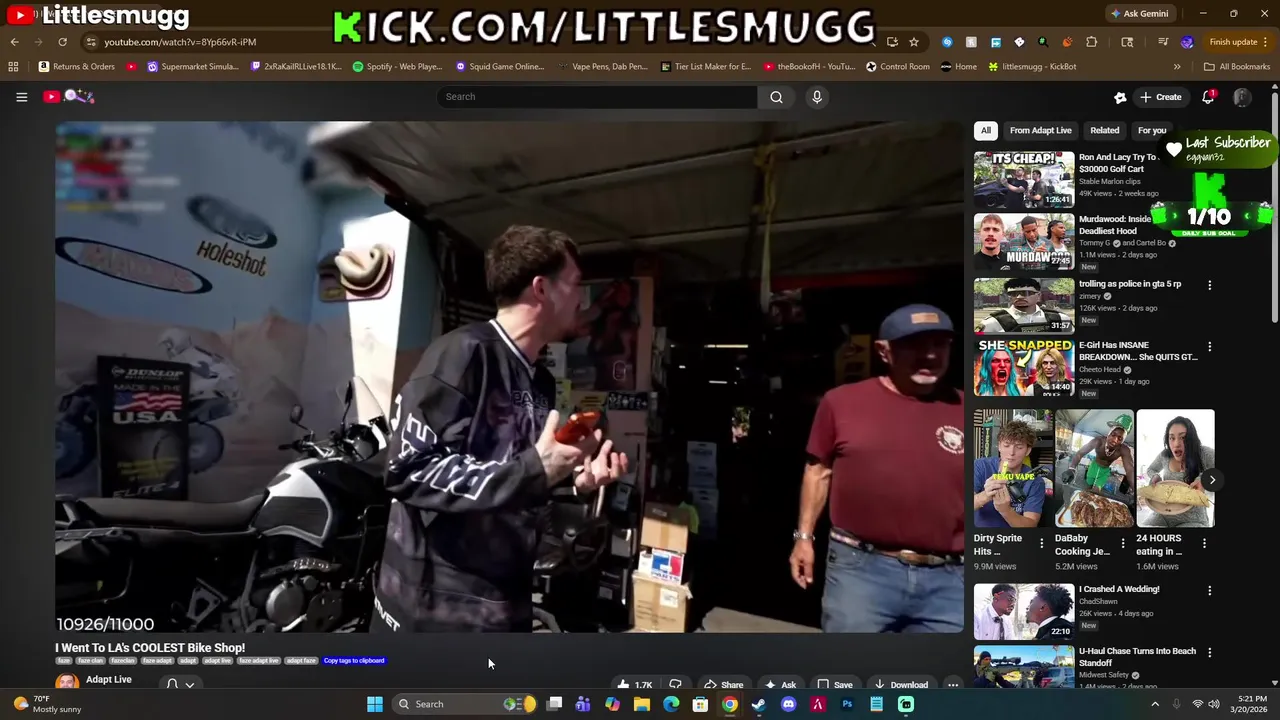This screenshot has height=720, width=1280.
Task: Open options for I Crashed A Wedding
Action: click(x=1209, y=591)
